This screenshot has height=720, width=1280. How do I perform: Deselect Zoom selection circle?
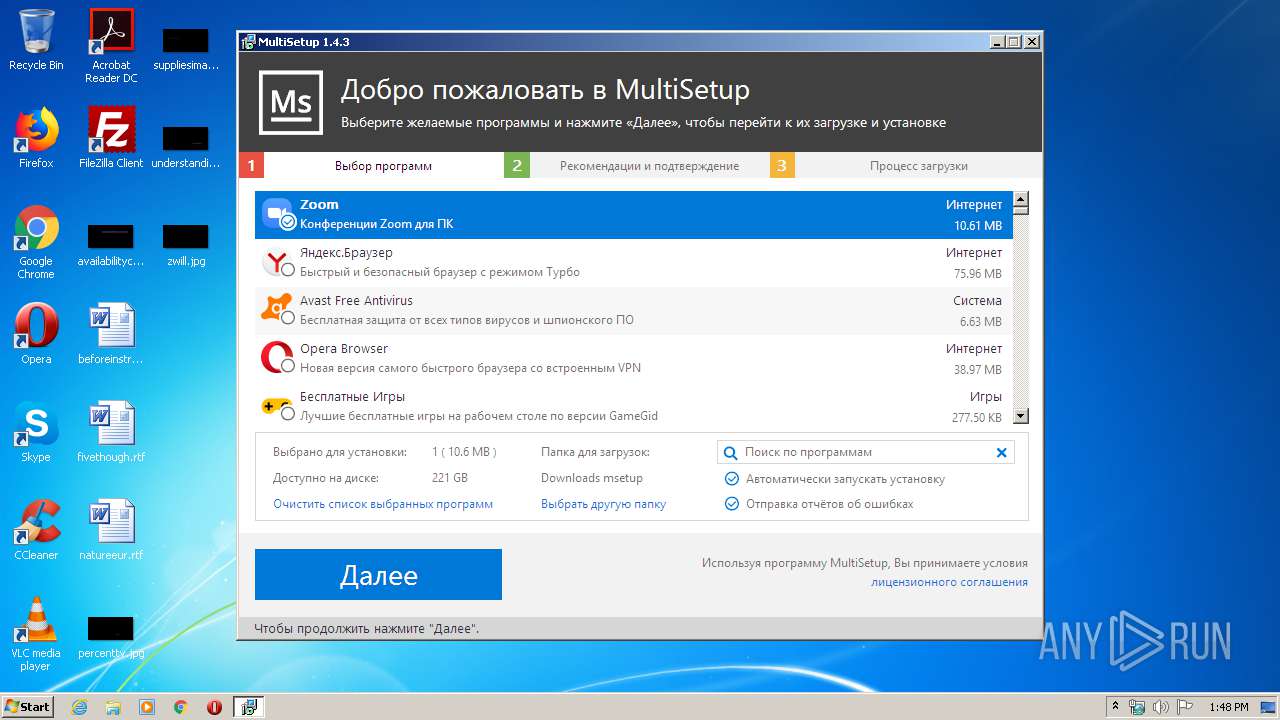(288, 222)
